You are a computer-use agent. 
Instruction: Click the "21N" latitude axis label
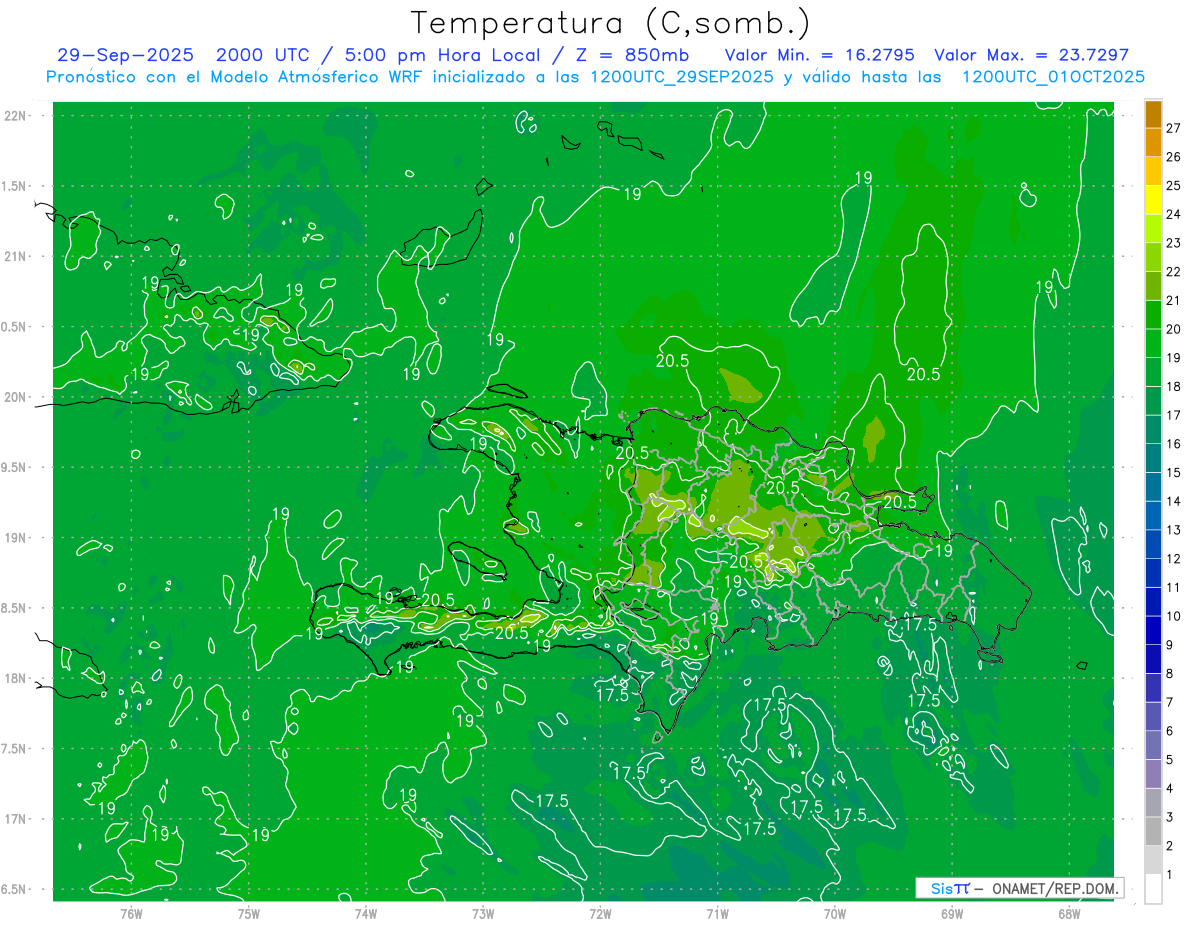coord(17,257)
